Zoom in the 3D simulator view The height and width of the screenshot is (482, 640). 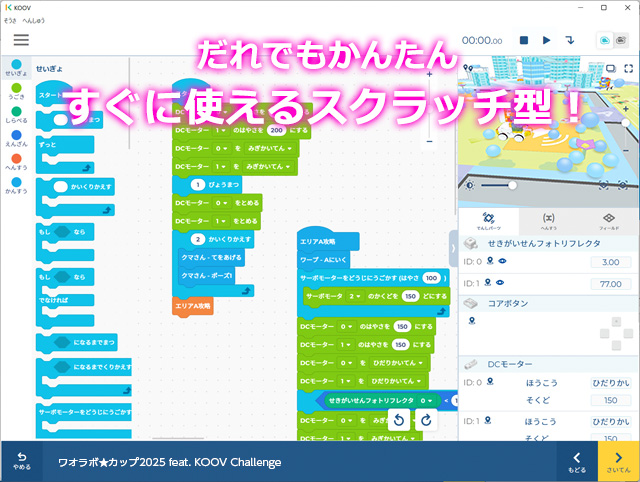coord(625,109)
